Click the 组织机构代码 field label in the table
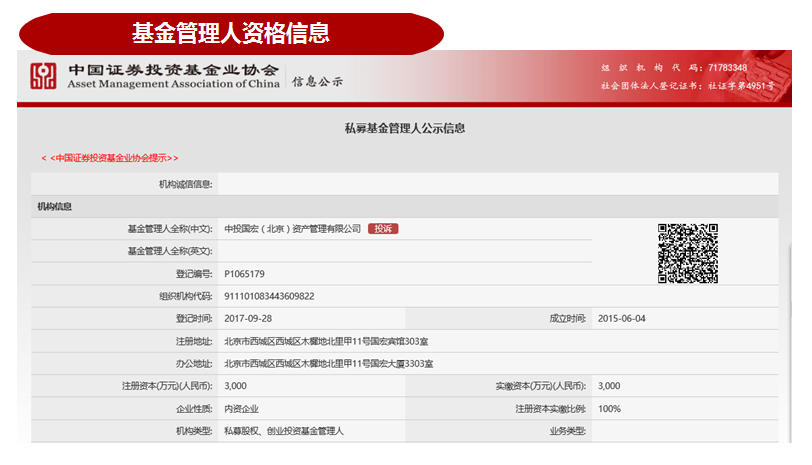Viewport: 812px width, 465px height. click(185, 296)
